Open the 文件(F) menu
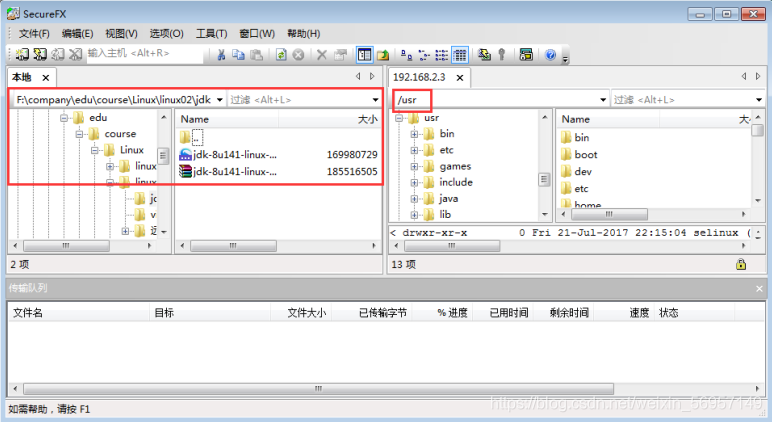Screen dimensions: 772x422 pyautogui.click(x=34, y=33)
